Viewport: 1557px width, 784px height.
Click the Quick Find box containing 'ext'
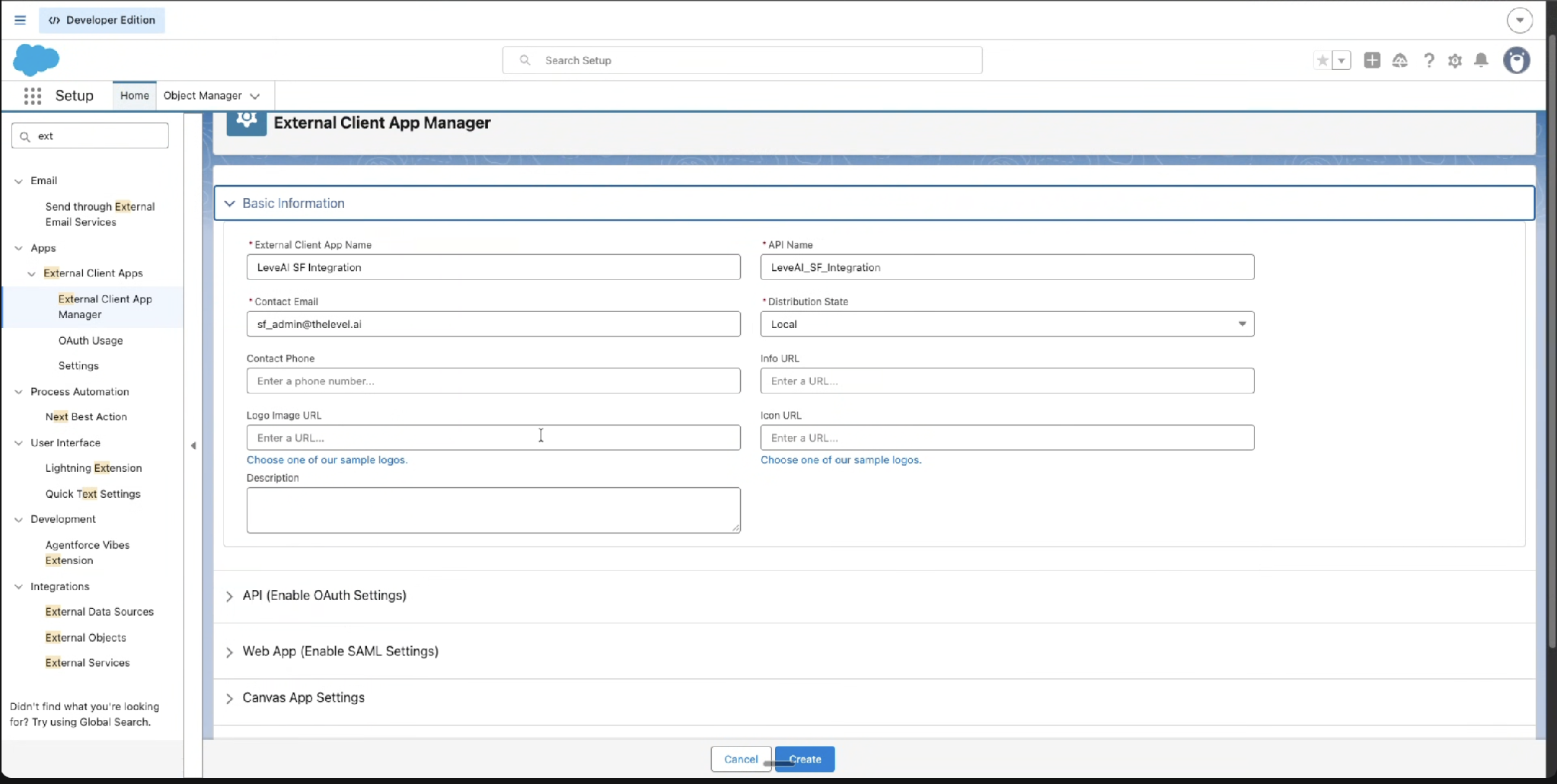(x=90, y=136)
